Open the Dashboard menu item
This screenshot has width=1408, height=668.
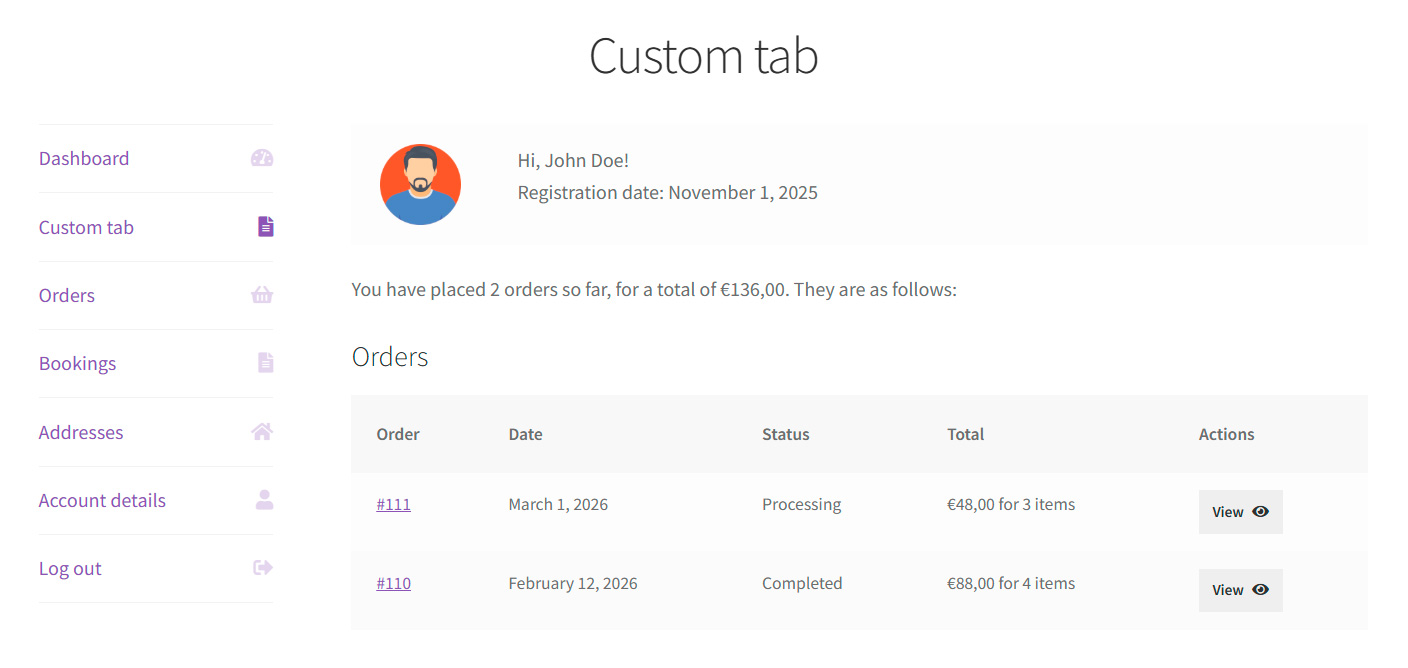coord(84,159)
